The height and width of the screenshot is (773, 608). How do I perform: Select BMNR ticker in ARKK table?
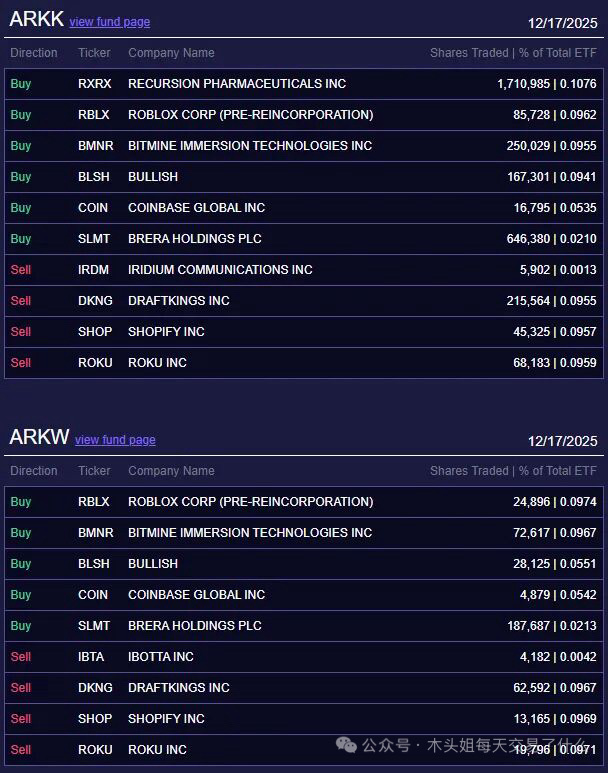pyautogui.click(x=95, y=146)
